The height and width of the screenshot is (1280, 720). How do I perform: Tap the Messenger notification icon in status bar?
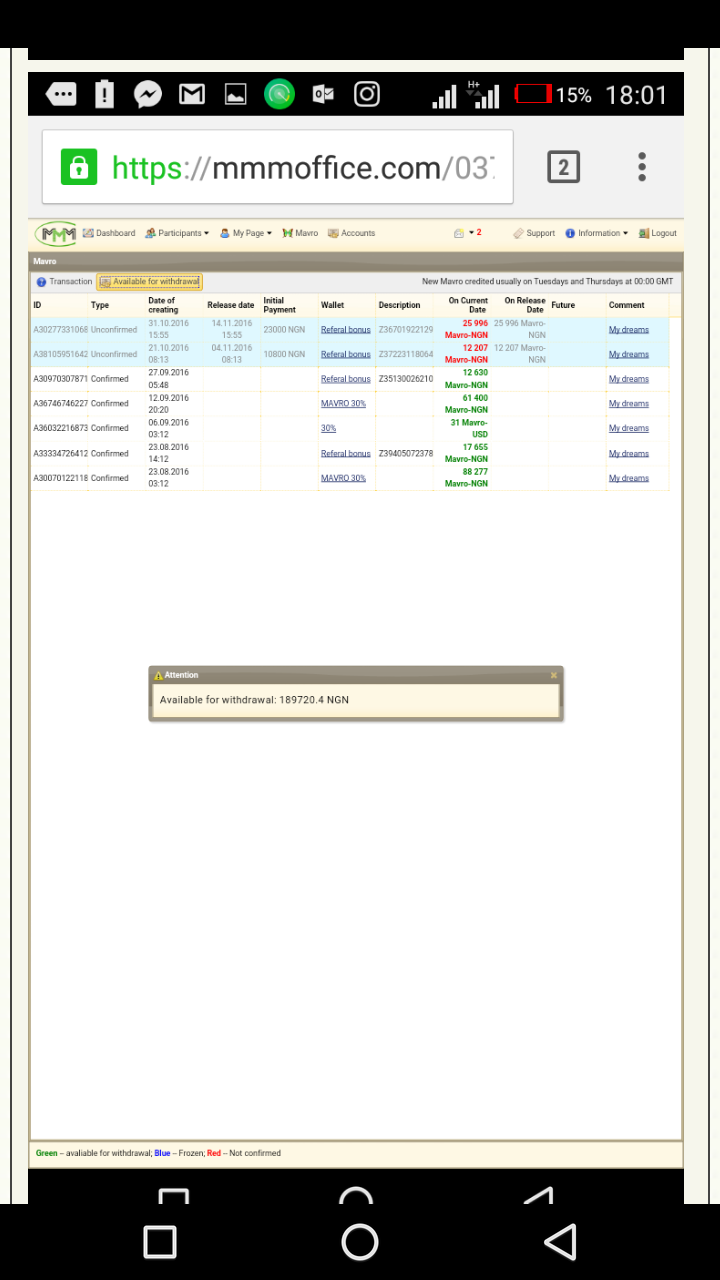point(148,95)
